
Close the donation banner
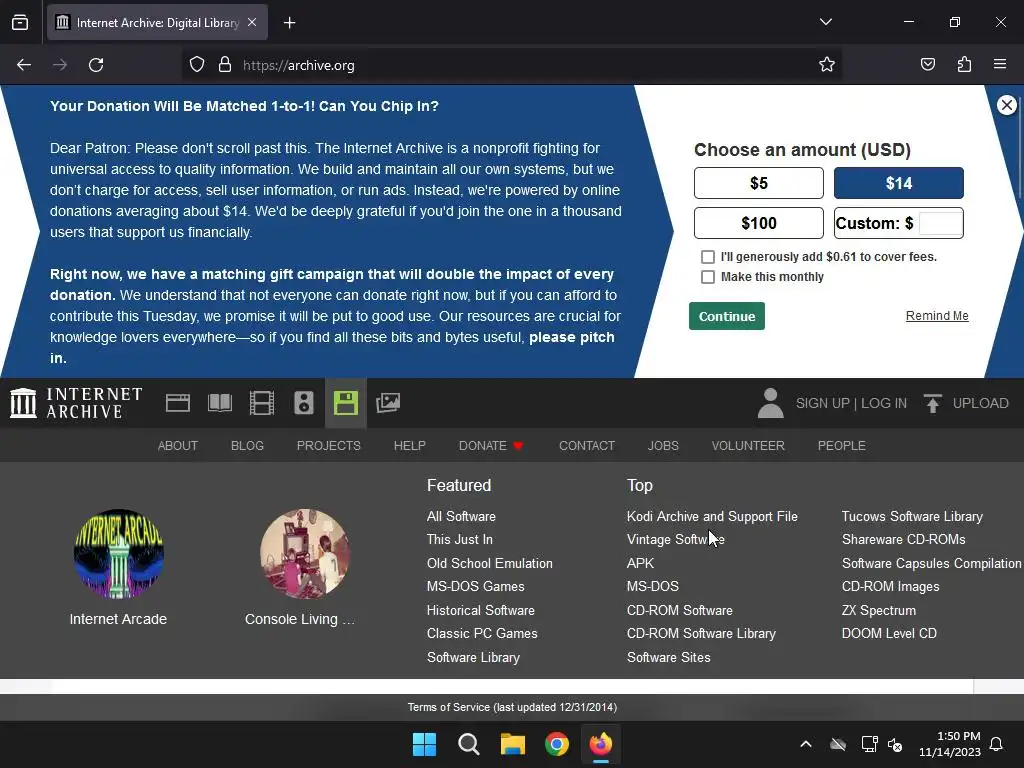pos(1006,105)
